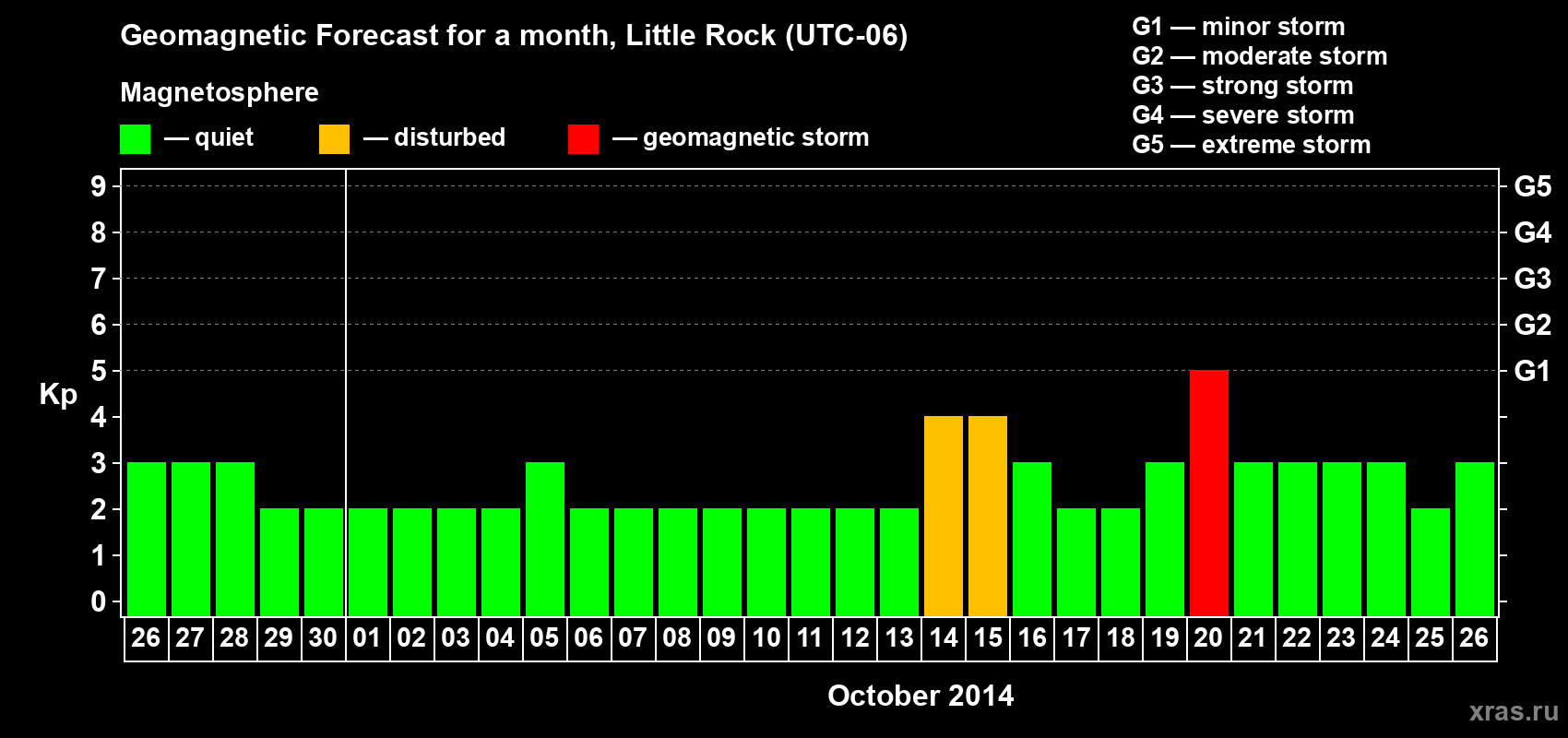Click the date label "27"
1568x738 pixels.
tap(190, 638)
